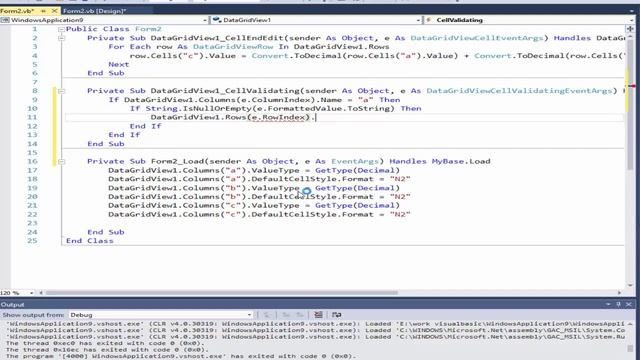Click Columns("c").ValueType on line 21

tap(241, 206)
